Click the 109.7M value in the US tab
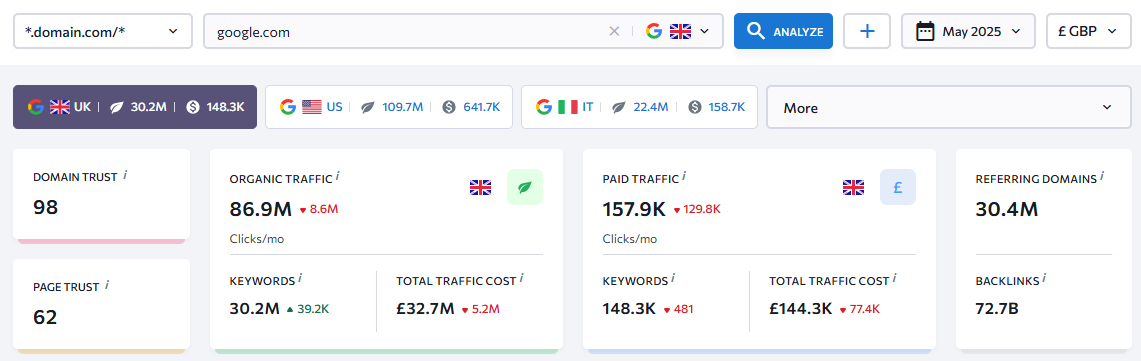Viewport: 1141px width, 361px height. [402, 108]
